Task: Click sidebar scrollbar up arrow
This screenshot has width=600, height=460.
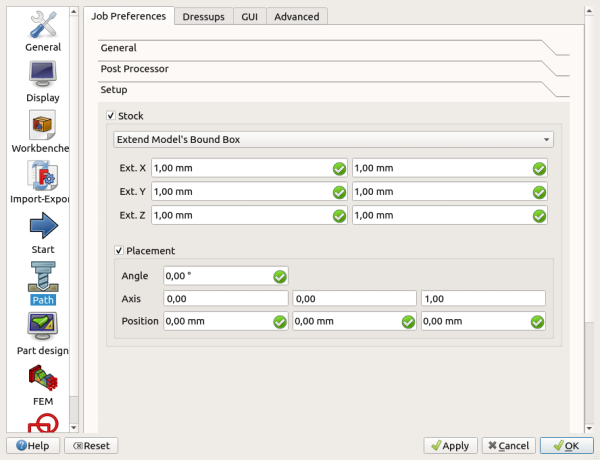Action: [74, 11]
